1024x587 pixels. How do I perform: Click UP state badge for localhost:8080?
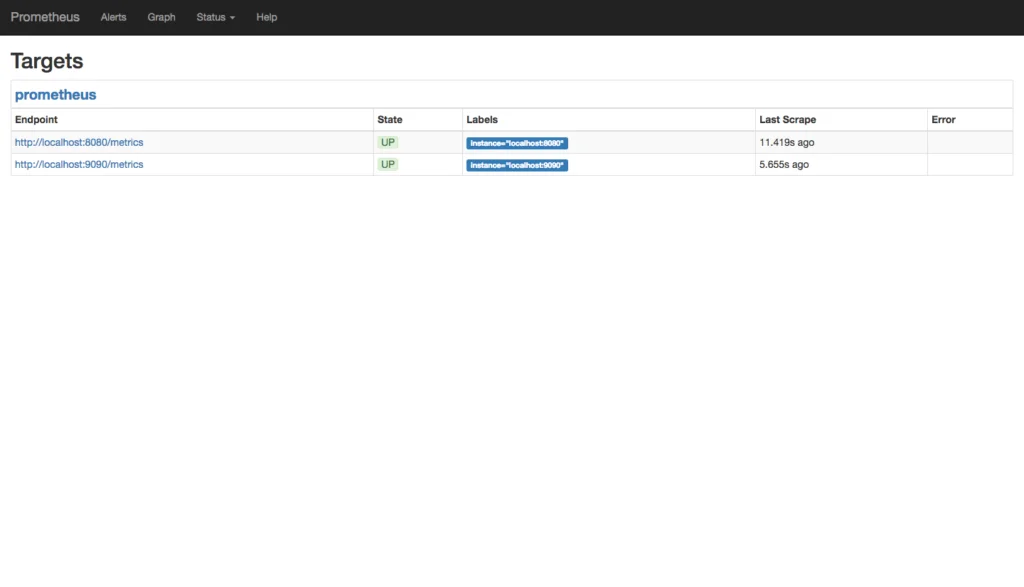click(x=388, y=142)
